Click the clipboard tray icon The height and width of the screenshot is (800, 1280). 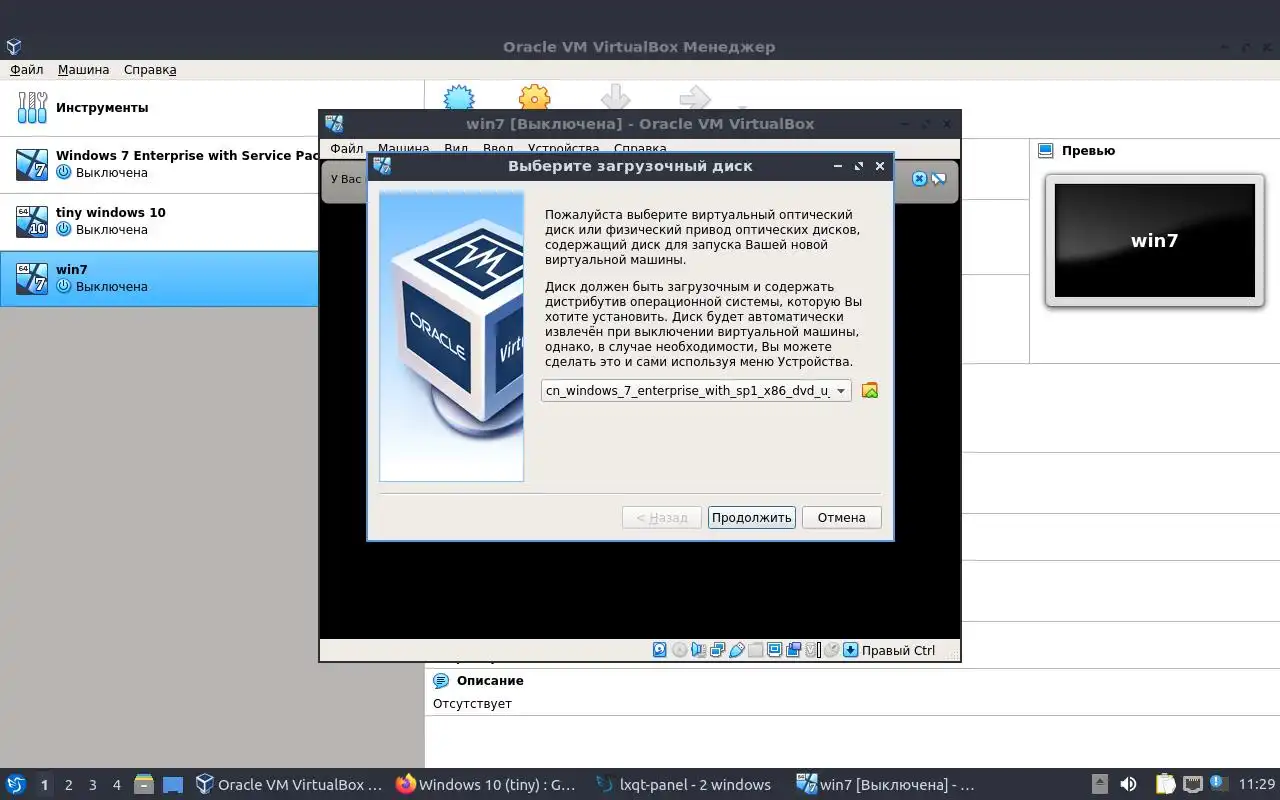[x=1166, y=785]
